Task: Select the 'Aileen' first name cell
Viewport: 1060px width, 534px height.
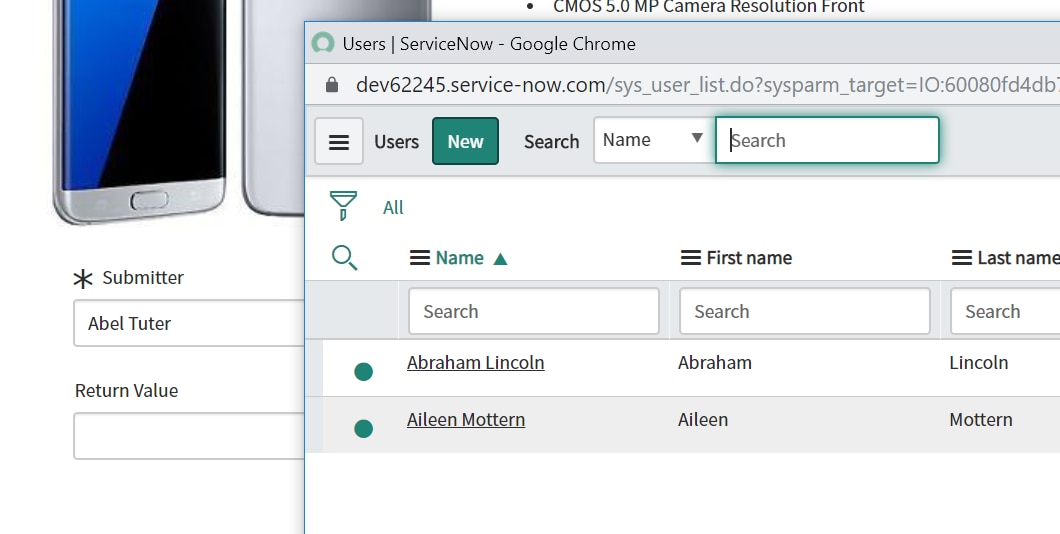Action: [703, 420]
